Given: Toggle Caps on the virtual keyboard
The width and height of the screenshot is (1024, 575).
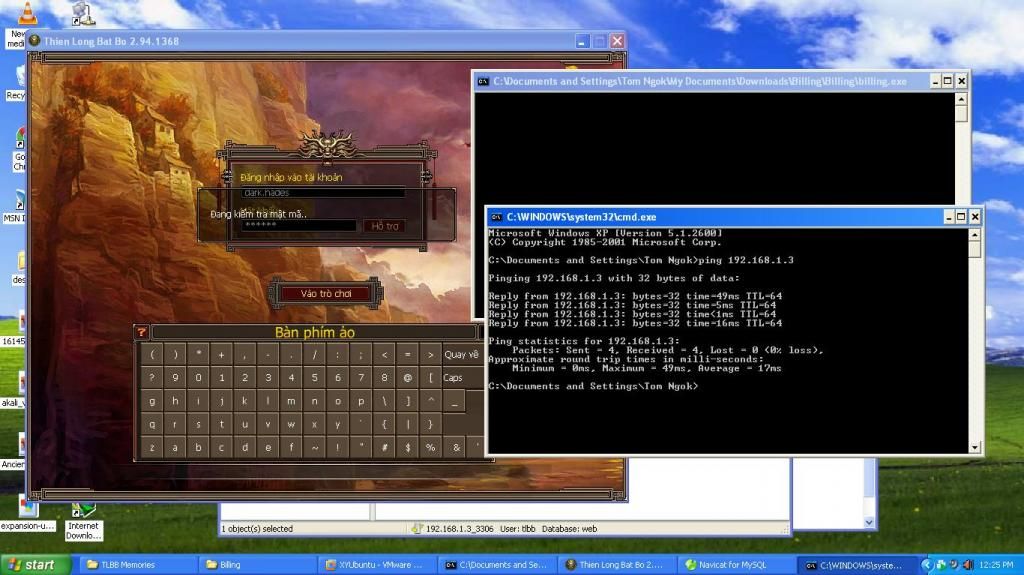Looking at the screenshot, I should coord(453,378).
